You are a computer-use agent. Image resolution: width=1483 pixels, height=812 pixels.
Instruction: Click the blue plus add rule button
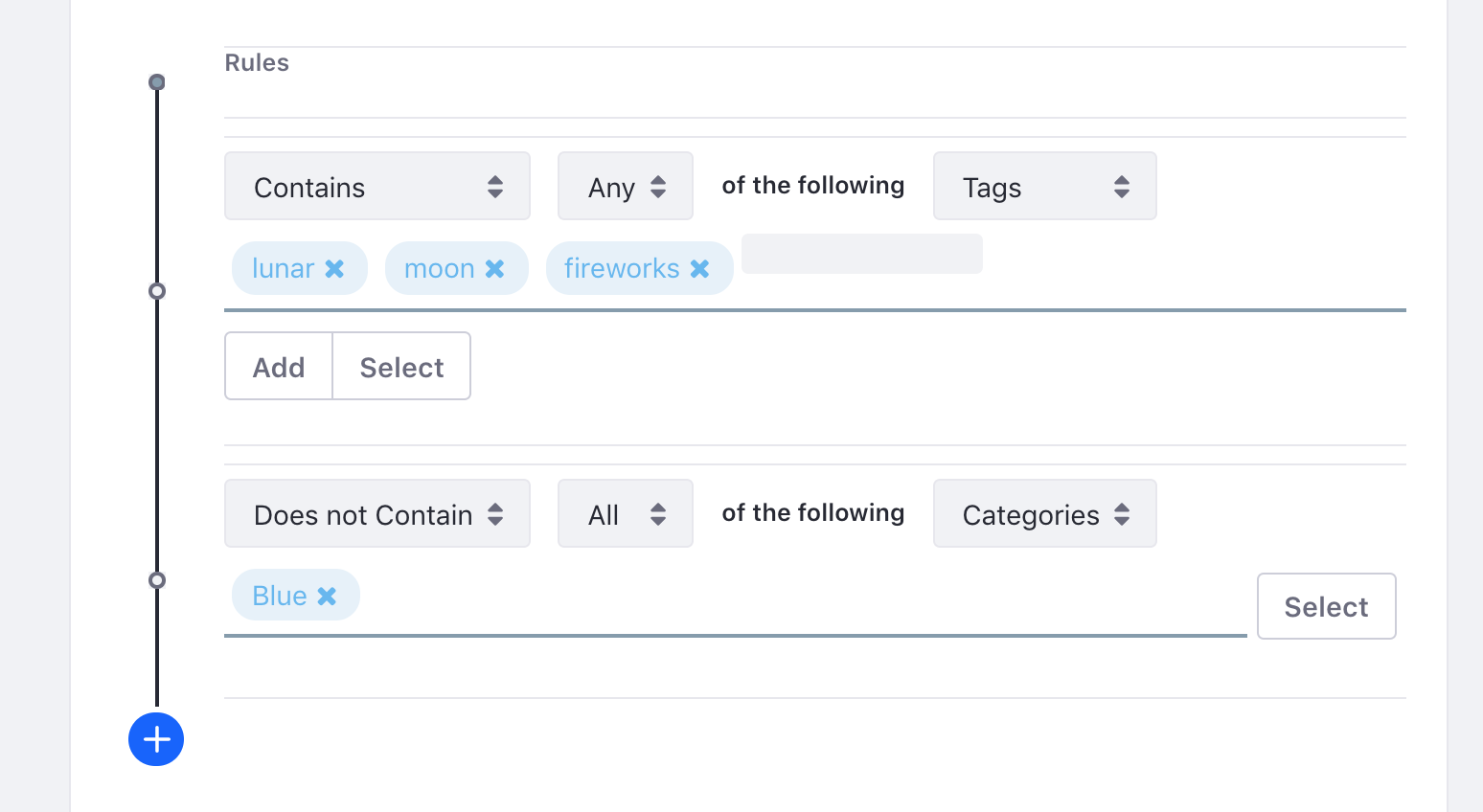click(x=156, y=739)
